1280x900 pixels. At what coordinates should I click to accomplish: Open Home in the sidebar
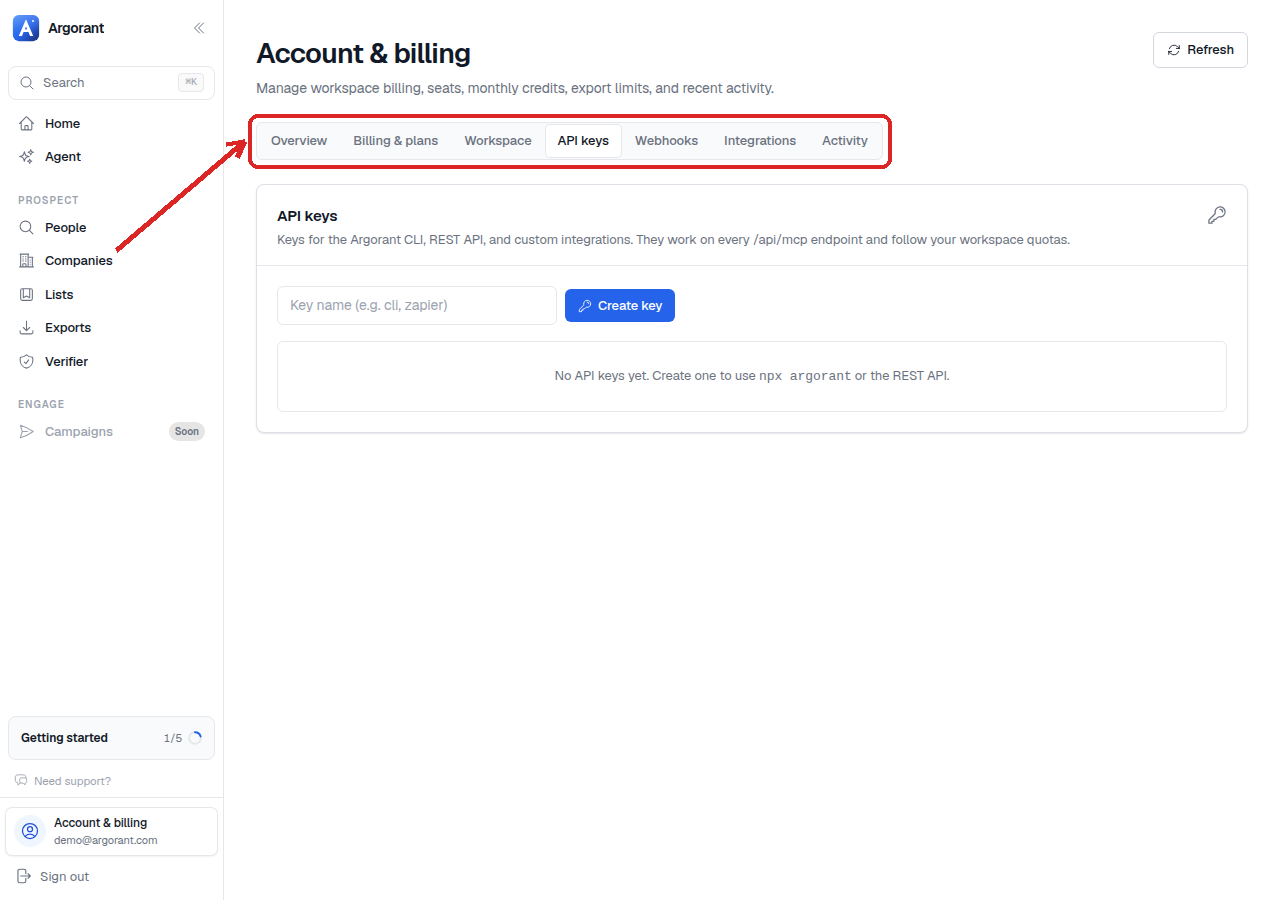coord(111,124)
